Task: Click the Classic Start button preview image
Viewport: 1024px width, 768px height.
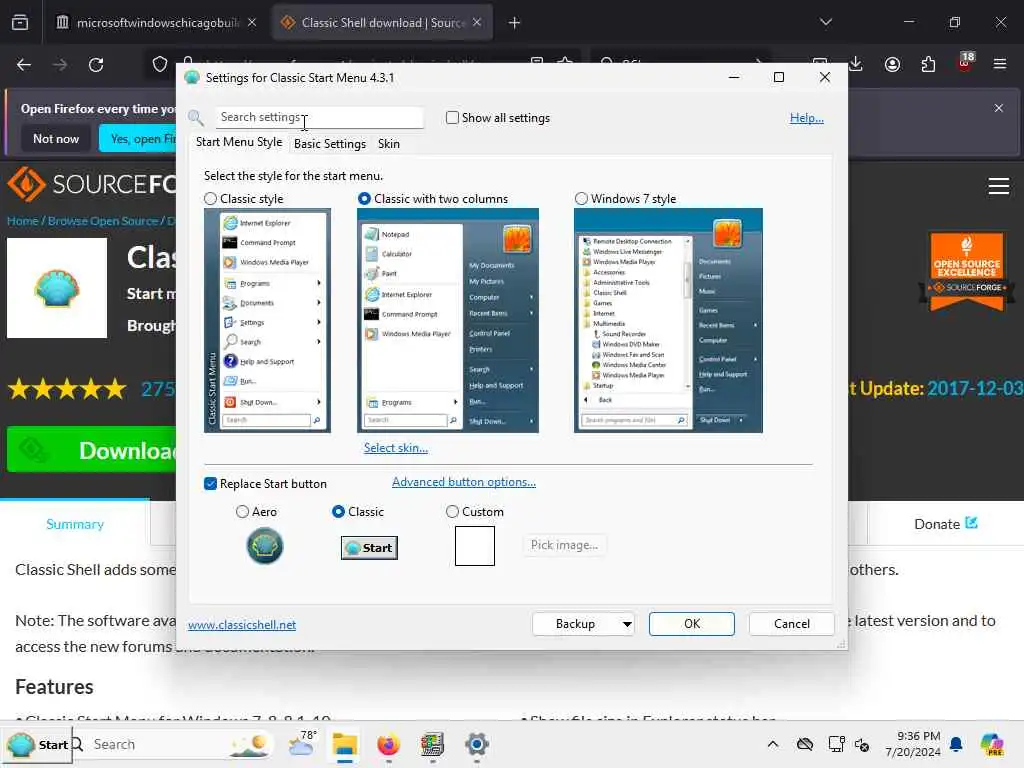Action: (369, 548)
